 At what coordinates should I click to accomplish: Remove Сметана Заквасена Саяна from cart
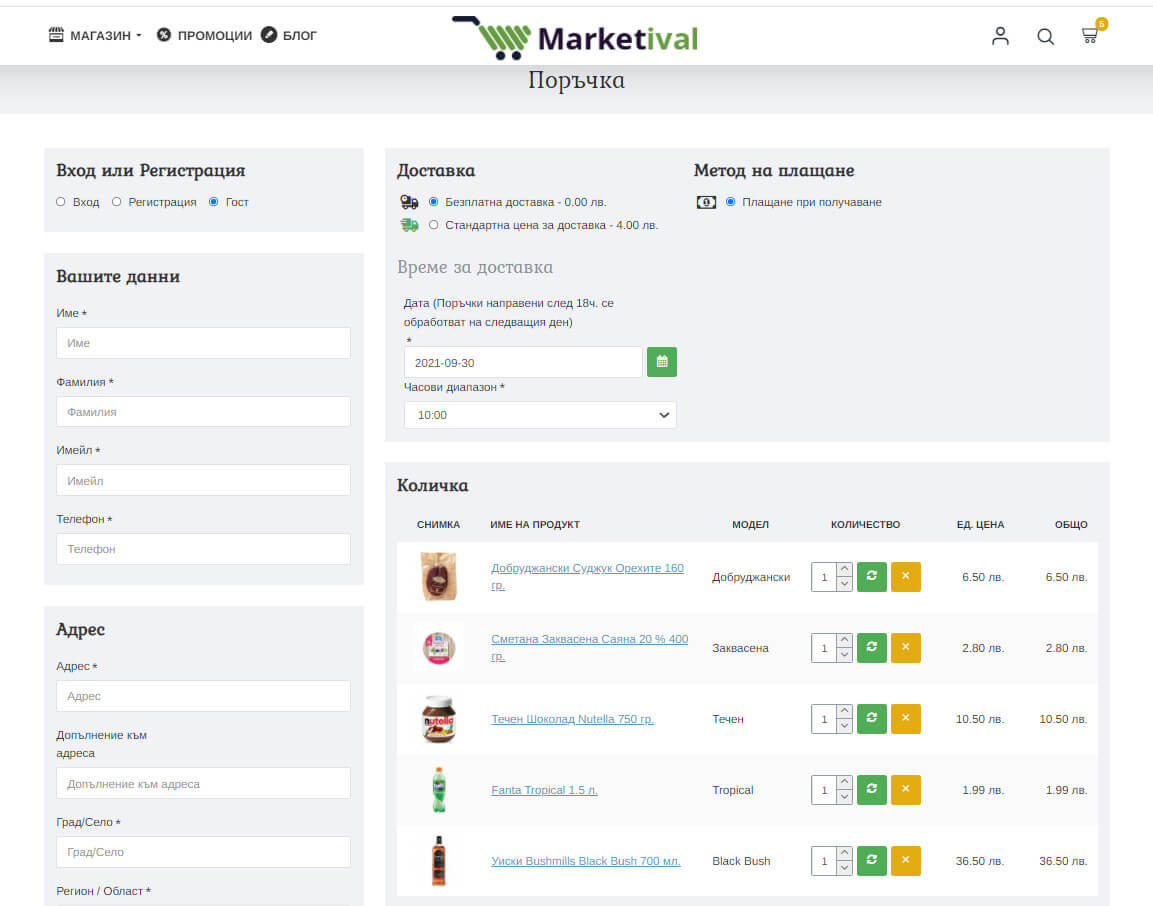click(905, 648)
